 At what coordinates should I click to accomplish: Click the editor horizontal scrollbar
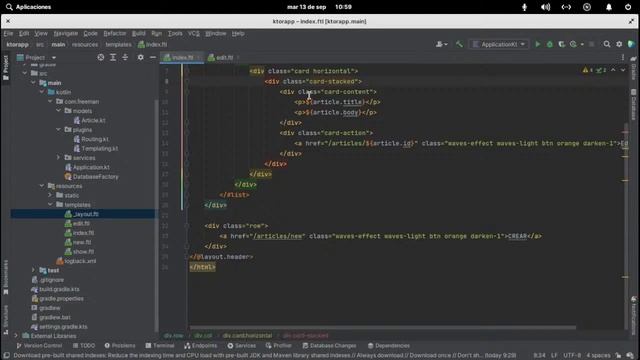click(x=383, y=327)
